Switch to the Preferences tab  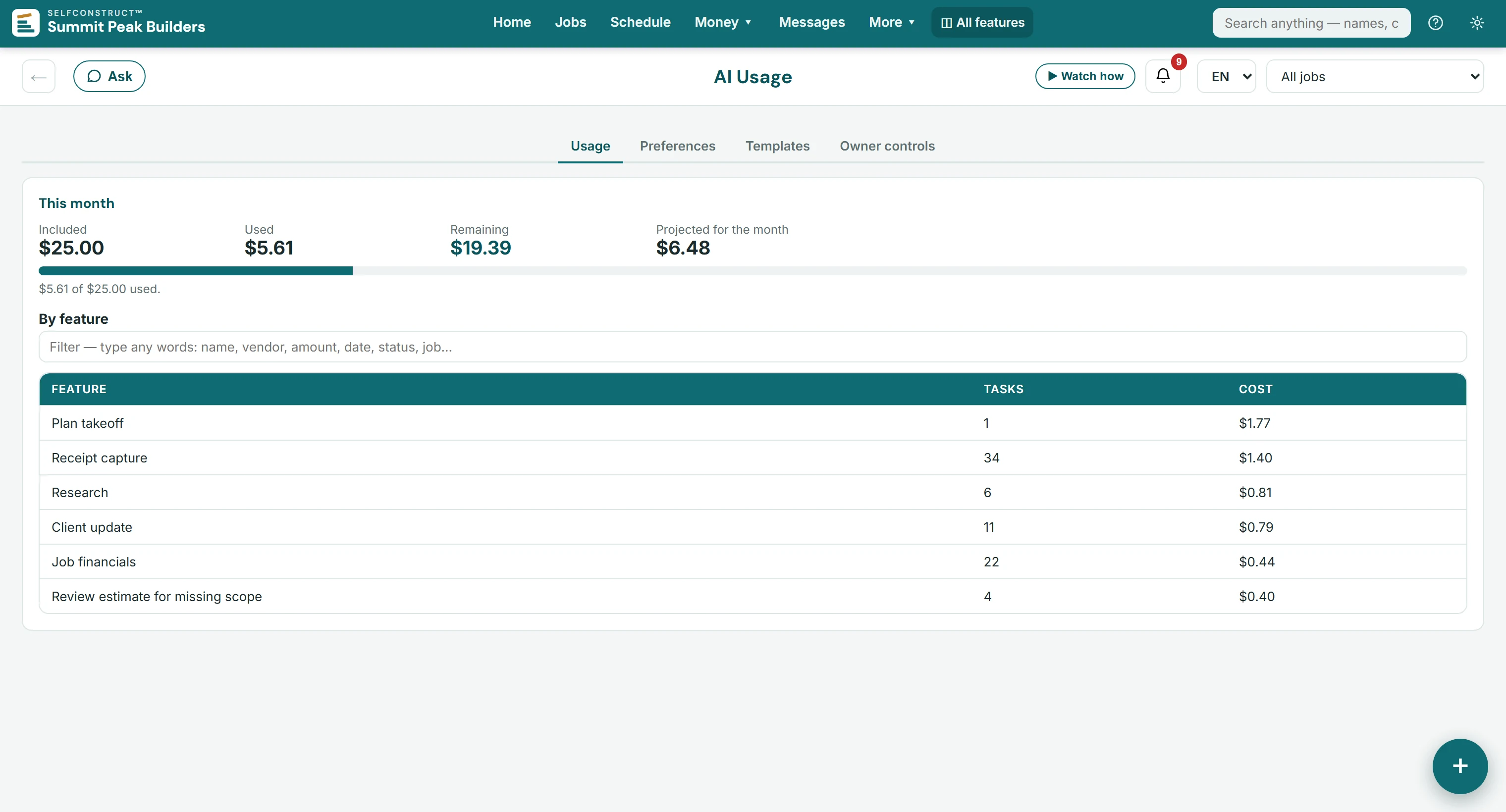(678, 146)
